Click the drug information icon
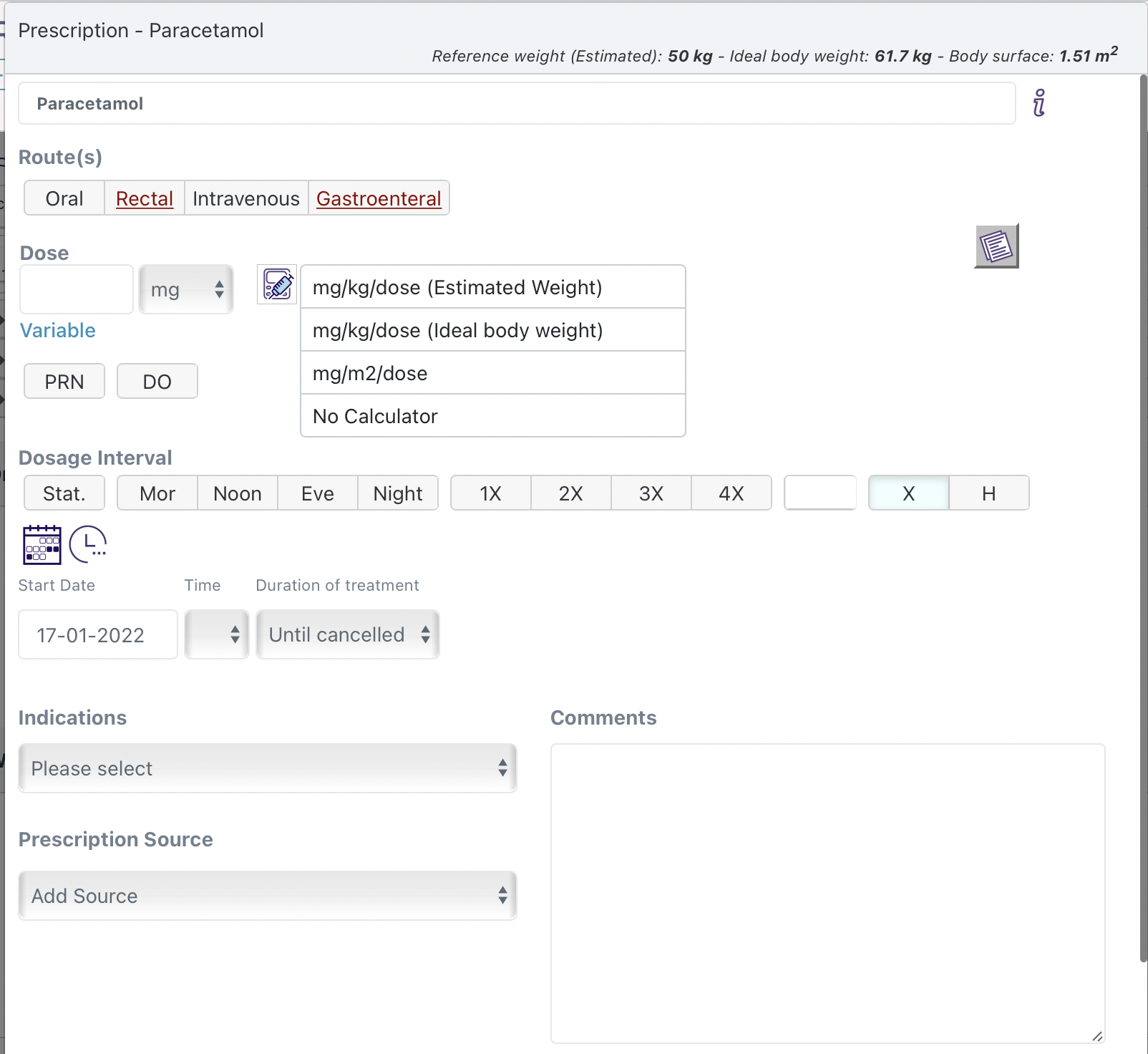Image resolution: width=1148 pixels, height=1054 pixels. click(1039, 103)
